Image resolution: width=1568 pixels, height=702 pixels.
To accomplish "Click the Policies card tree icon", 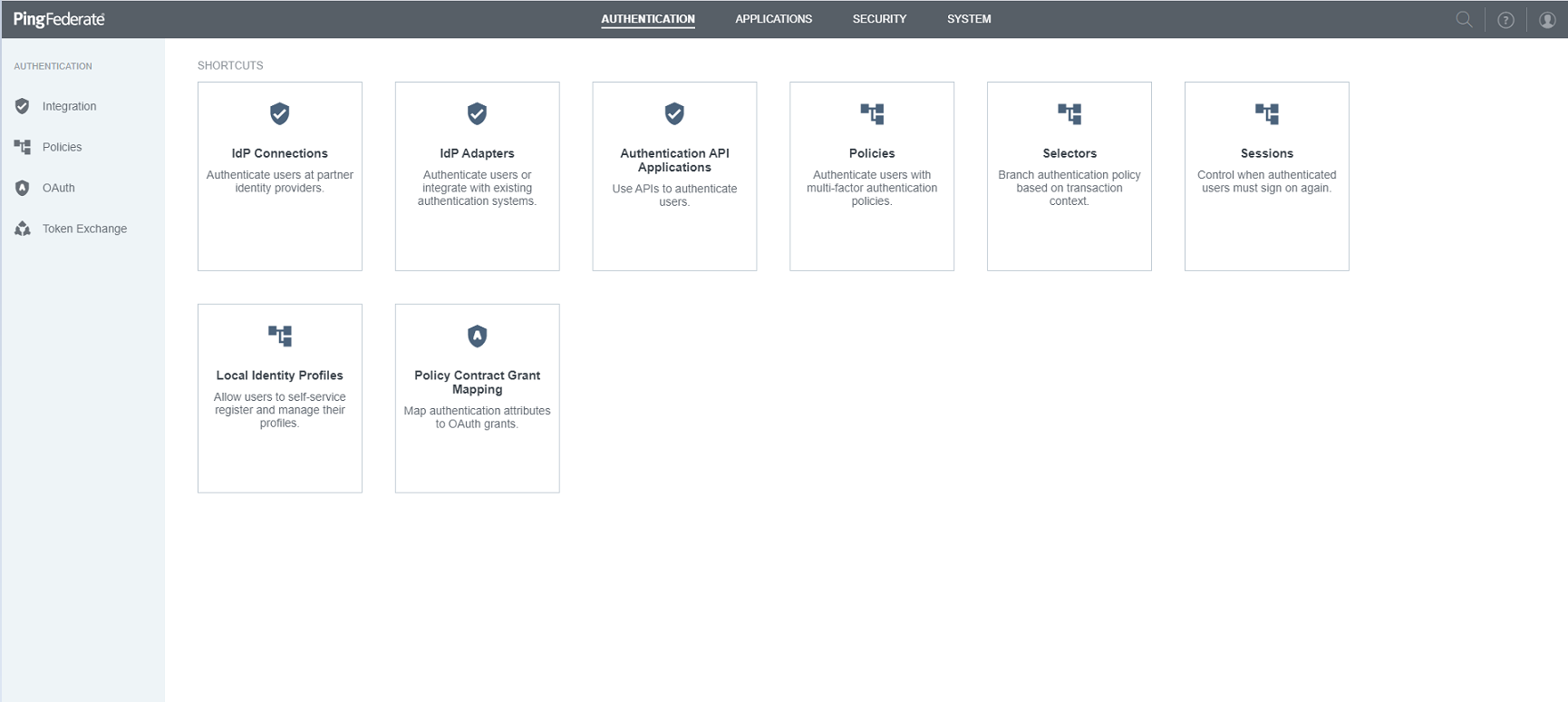I will coord(872,113).
